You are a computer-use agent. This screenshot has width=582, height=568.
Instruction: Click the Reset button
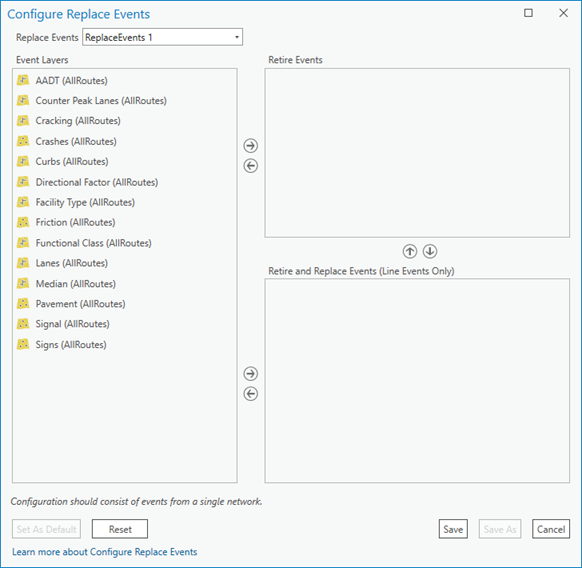[x=120, y=529]
